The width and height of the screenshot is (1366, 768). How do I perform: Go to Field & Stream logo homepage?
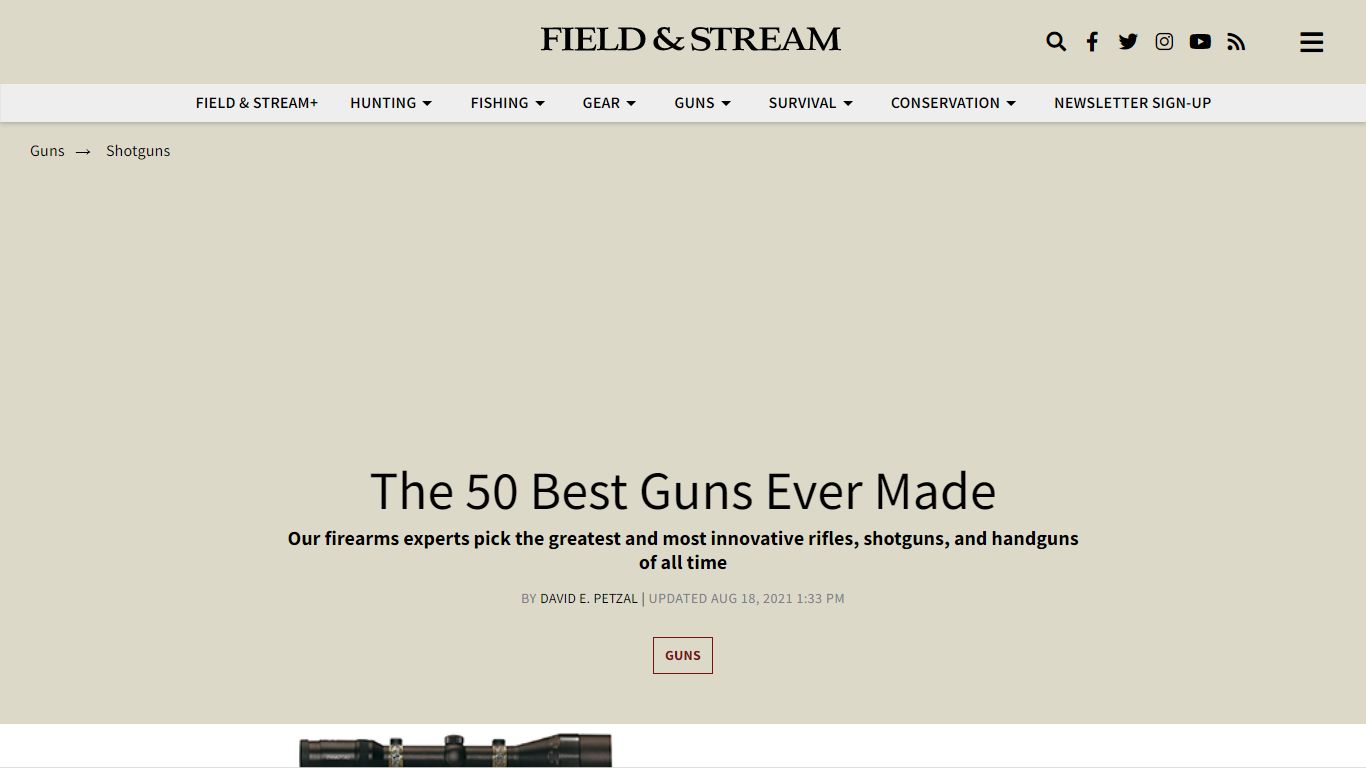click(691, 39)
